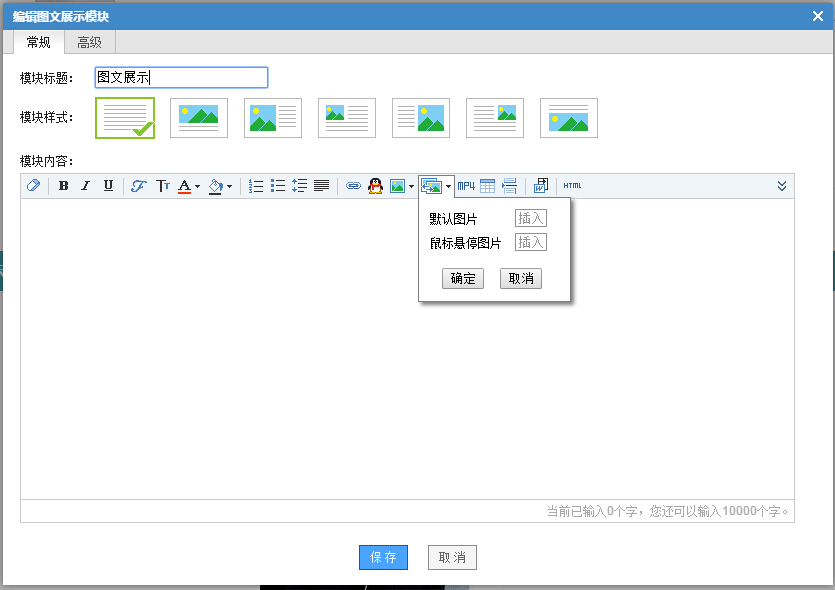Screen dimensions: 835x590
Task: Insert a table using the toolbar
Action: (488, 186)
